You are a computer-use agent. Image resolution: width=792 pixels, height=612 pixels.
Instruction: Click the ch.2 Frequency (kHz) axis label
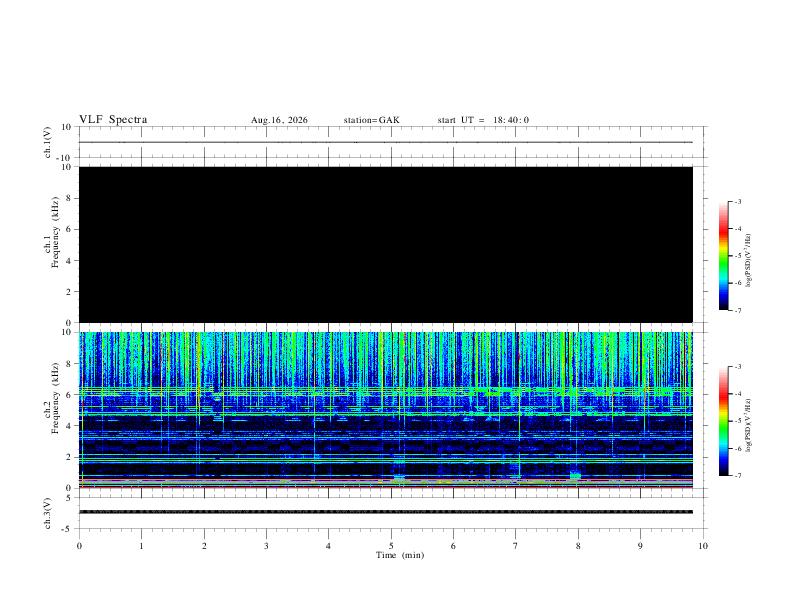52,410
